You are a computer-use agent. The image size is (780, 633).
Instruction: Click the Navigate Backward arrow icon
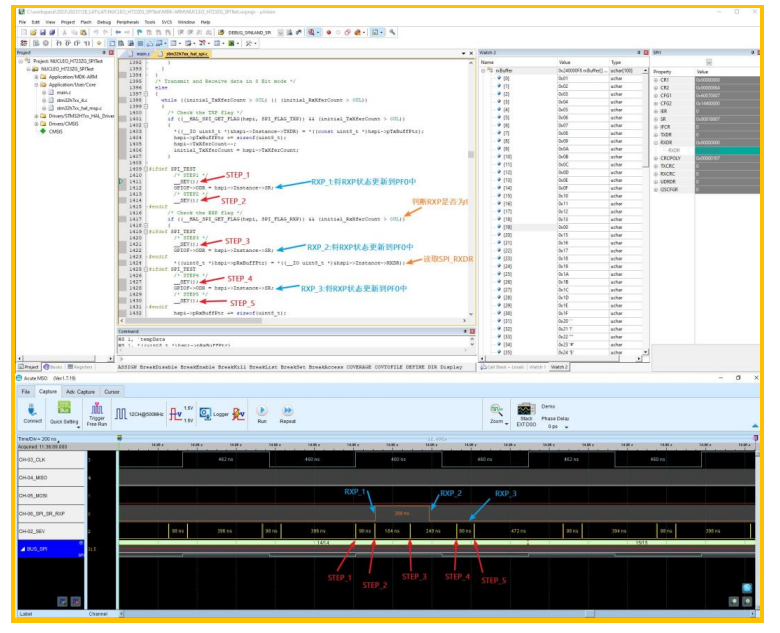(118, 32)
